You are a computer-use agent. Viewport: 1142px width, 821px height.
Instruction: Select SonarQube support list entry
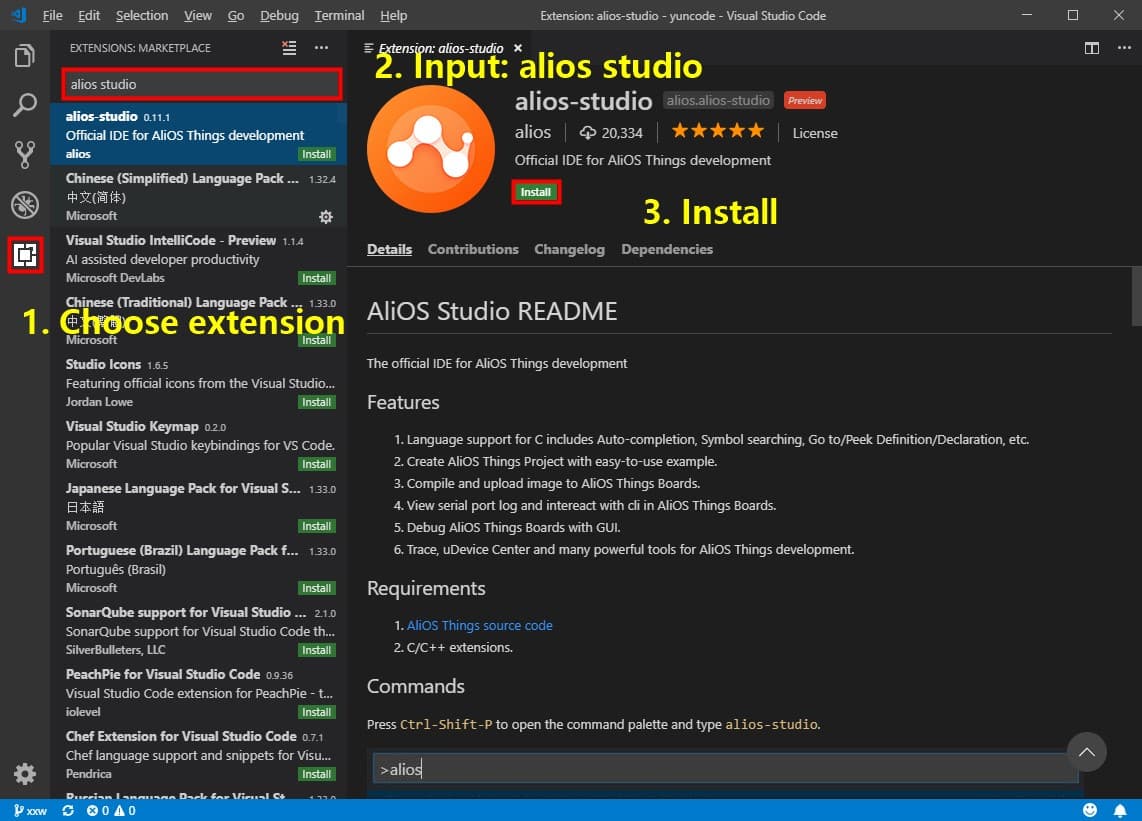click(198, 630)
